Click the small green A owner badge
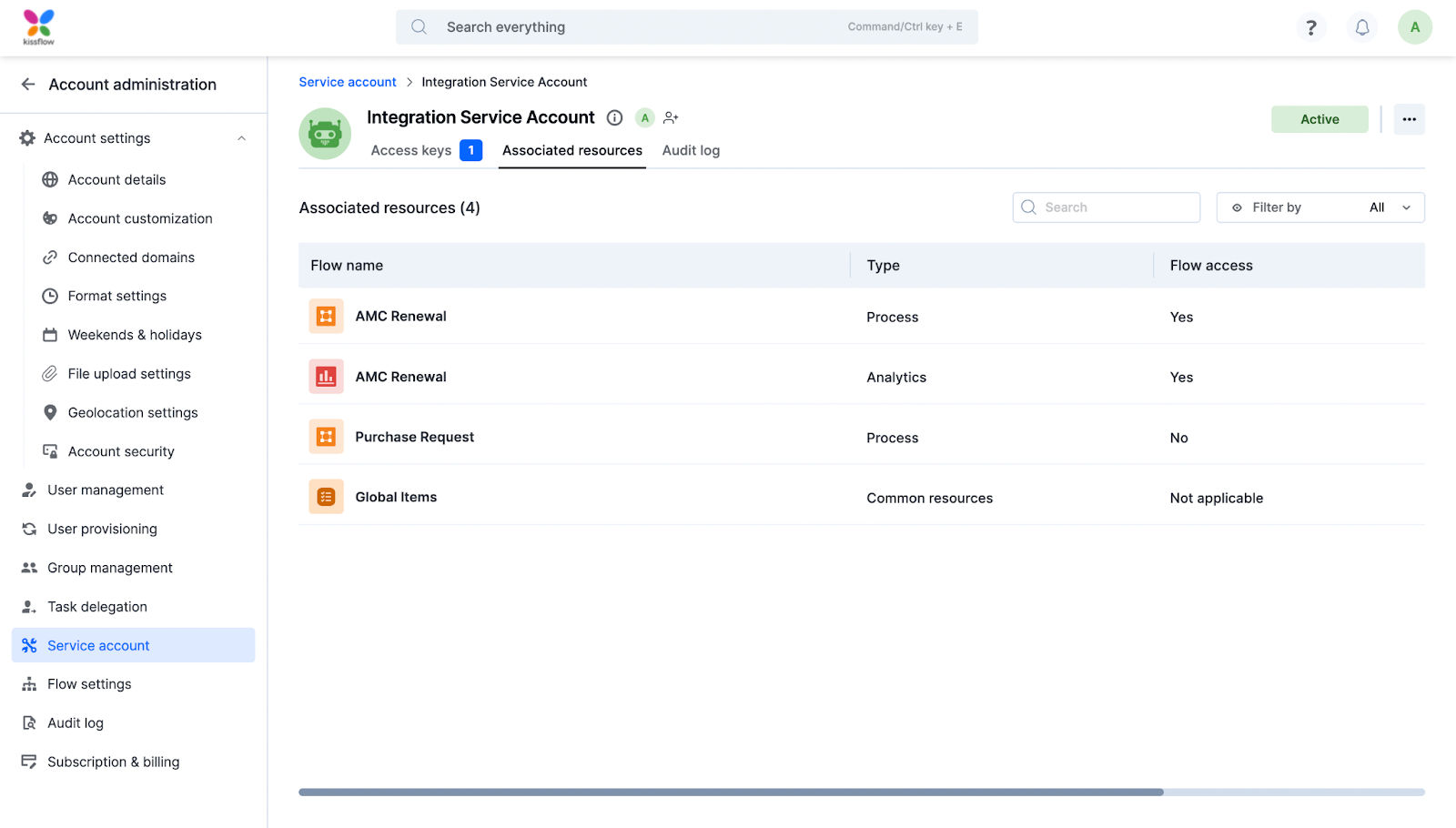This screenshot has width=1456, height=828. click(645, 117)
